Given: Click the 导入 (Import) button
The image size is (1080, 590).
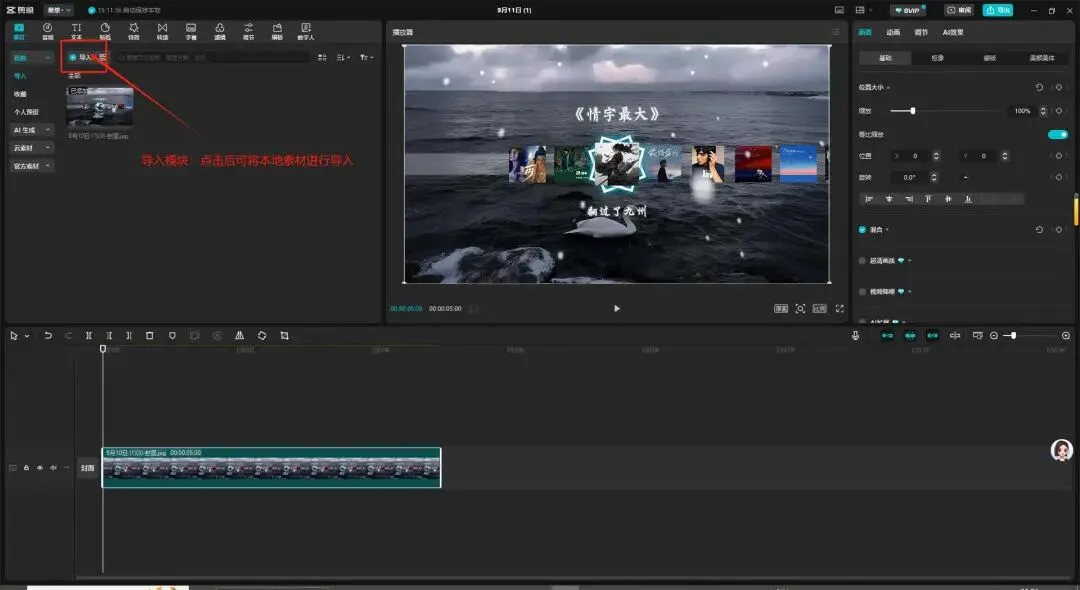Looking at the screenshot, I should pyautogui.click(x=81, y=58).
